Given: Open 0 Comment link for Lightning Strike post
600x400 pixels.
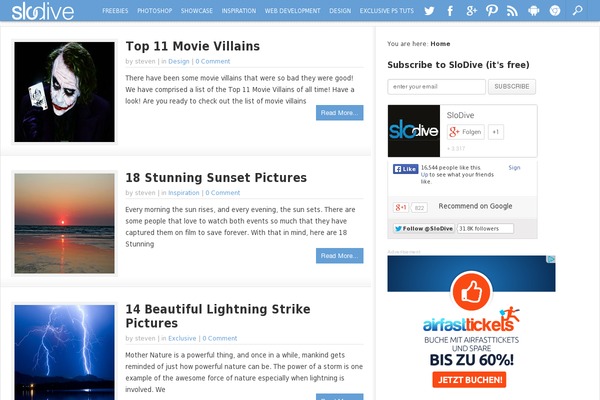Looking at the screenshot, I should [220, 338].
